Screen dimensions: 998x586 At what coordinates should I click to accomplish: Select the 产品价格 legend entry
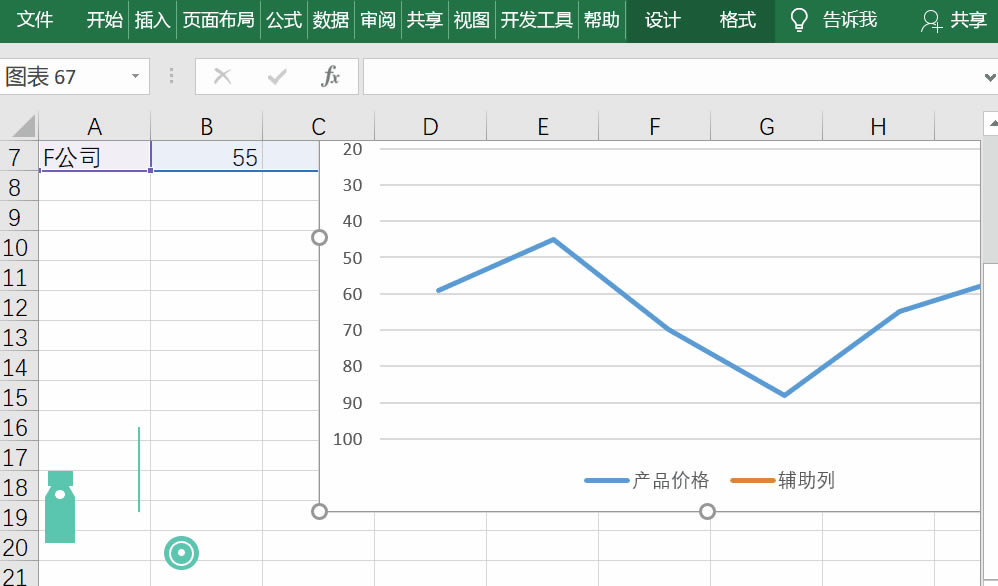point(671,480)
